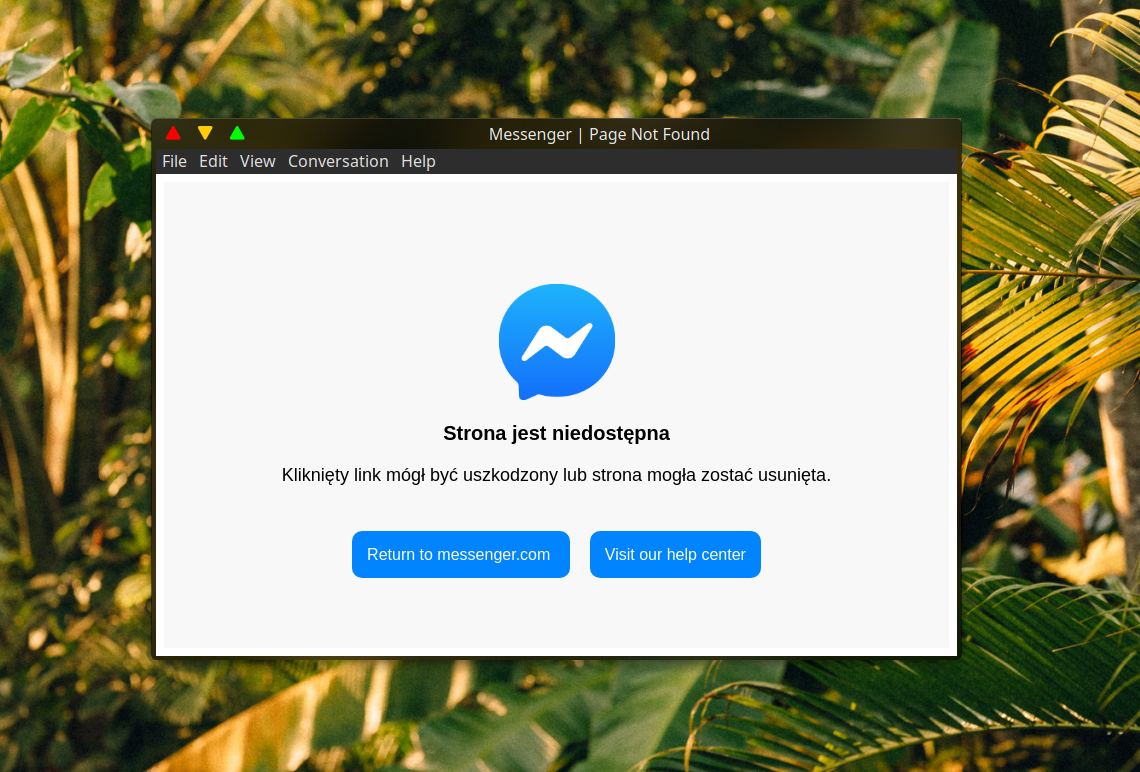Open the View menu
This screenshot has width=1140, height=772.
(x=257, y=161)
